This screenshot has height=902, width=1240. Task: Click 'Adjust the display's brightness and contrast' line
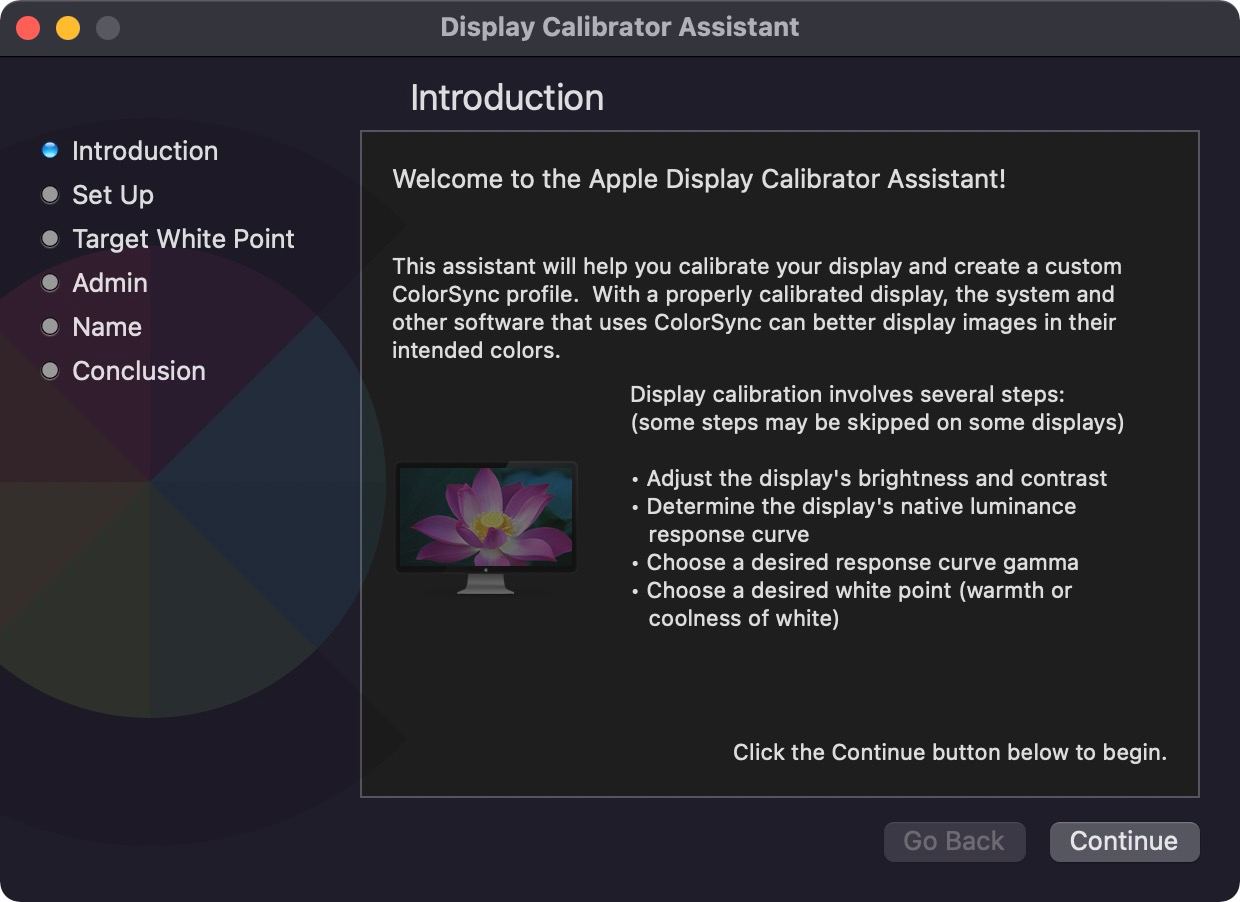point(870,478)
